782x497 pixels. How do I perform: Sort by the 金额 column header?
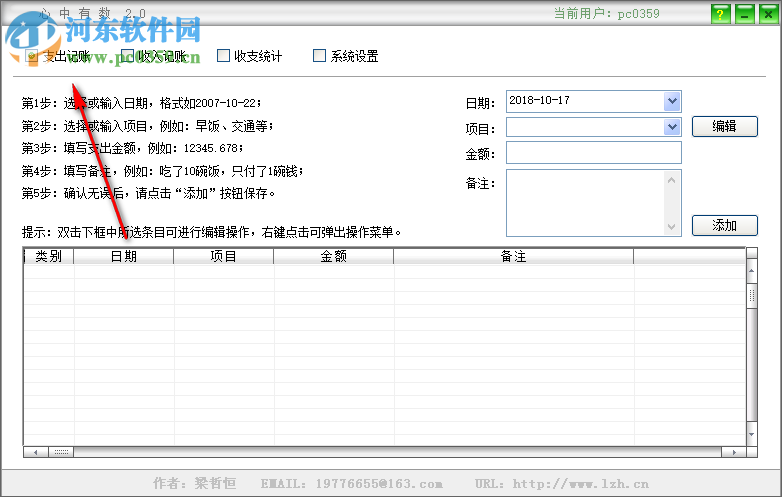pyautogui.click(x=334, y=256)
